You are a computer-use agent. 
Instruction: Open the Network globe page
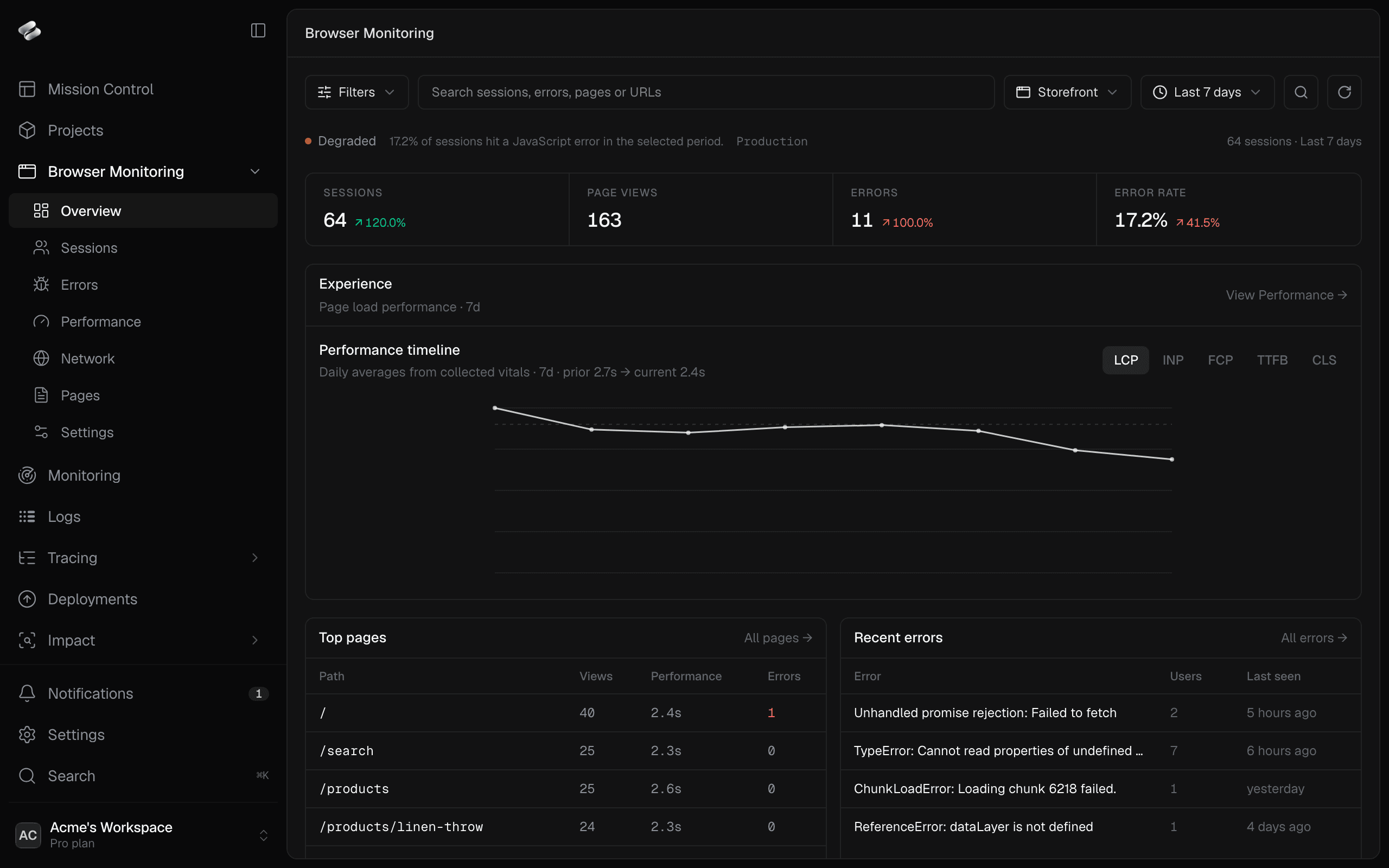(143, 358)
